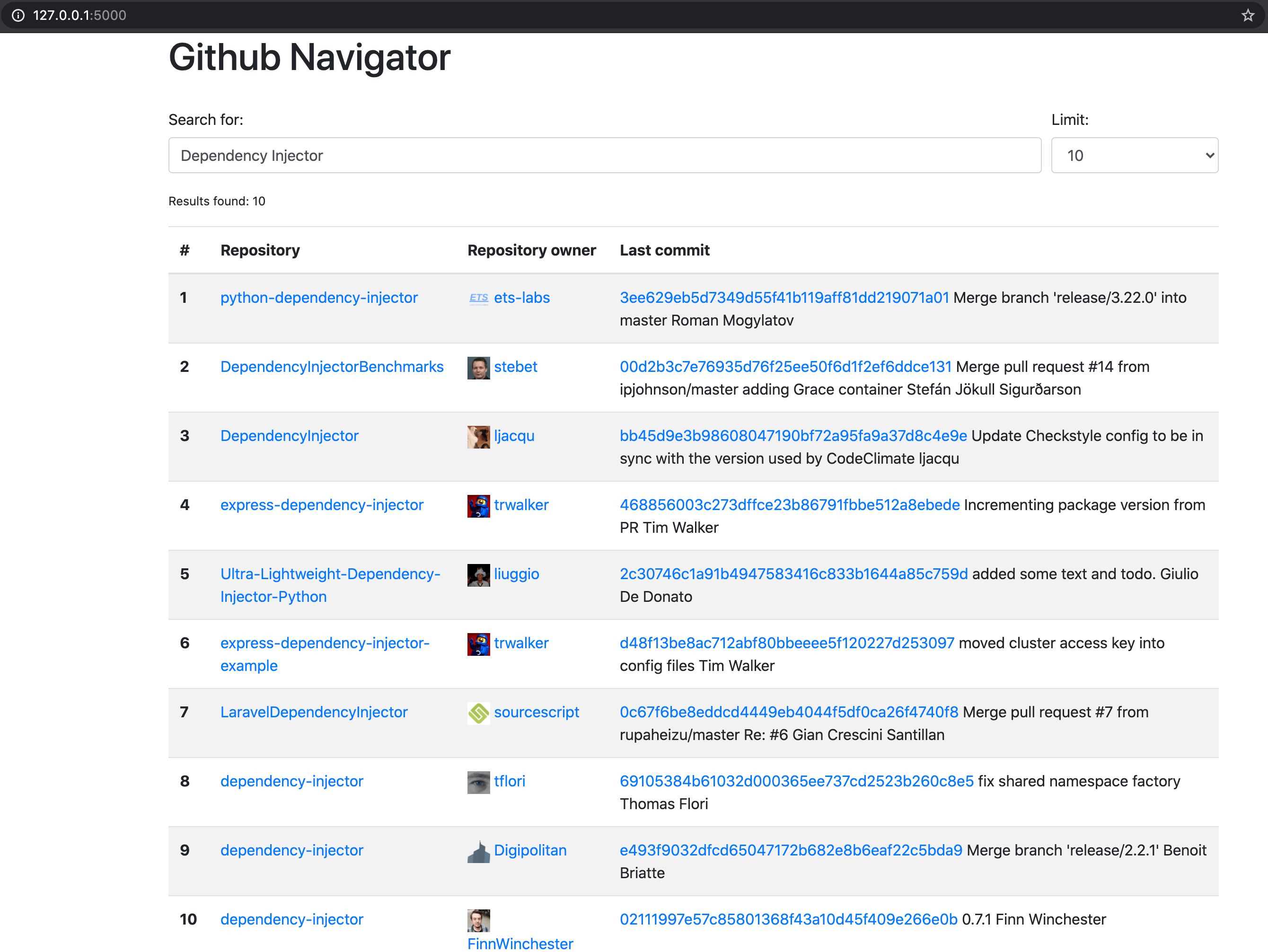Click the site info icon in address bar

point(19,16)
